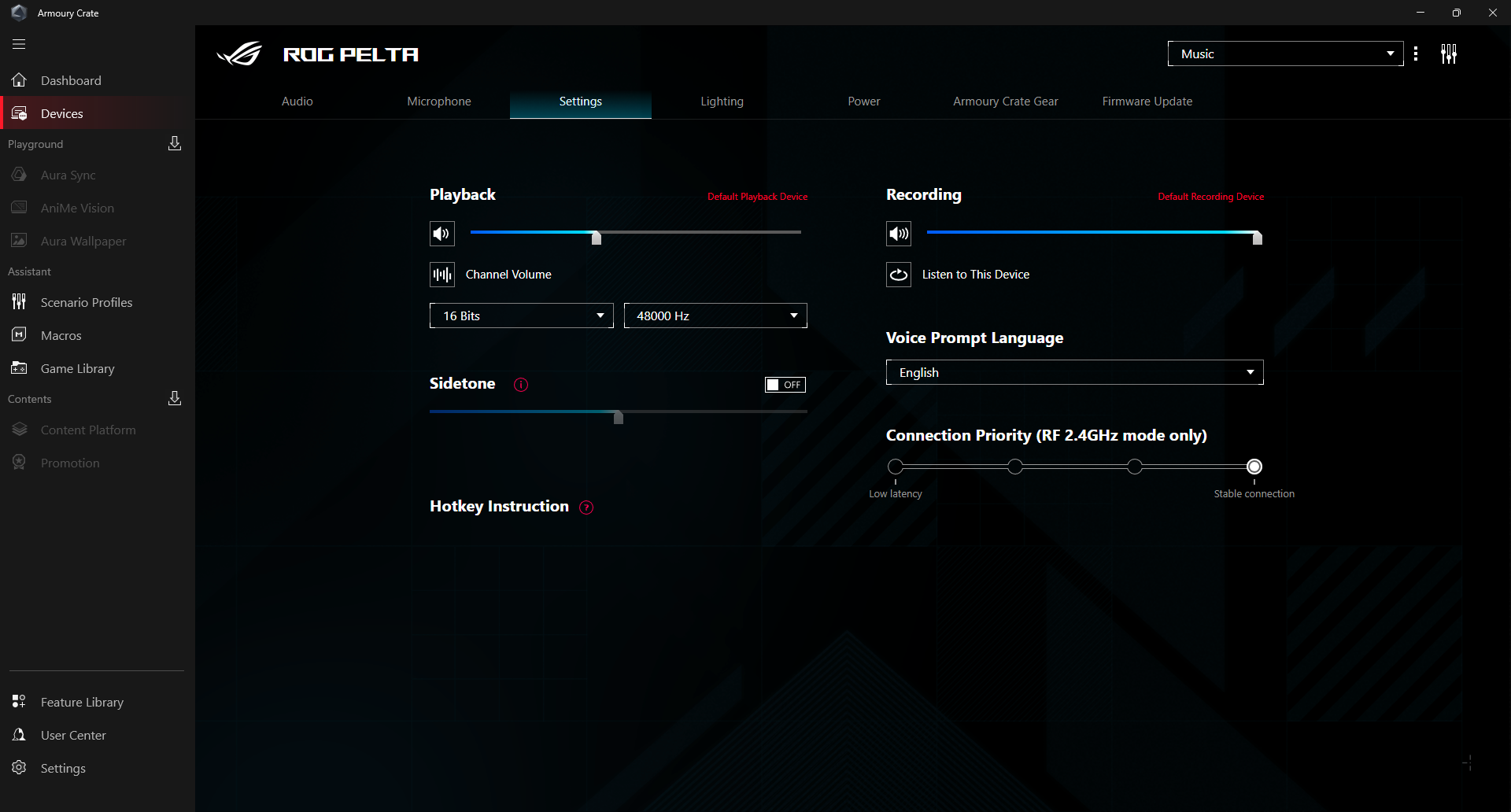1511x812 pixels.
Task: Click the AniMe Vision icon
Action: [20, 208]
